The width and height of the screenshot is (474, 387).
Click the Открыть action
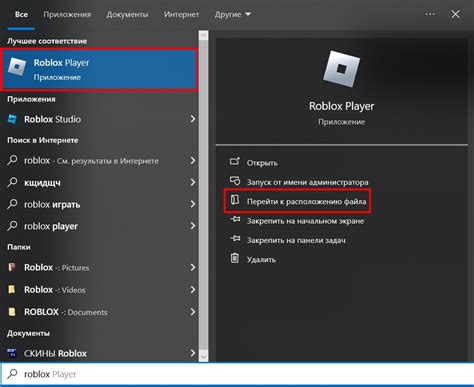click(x=262, y=163)
